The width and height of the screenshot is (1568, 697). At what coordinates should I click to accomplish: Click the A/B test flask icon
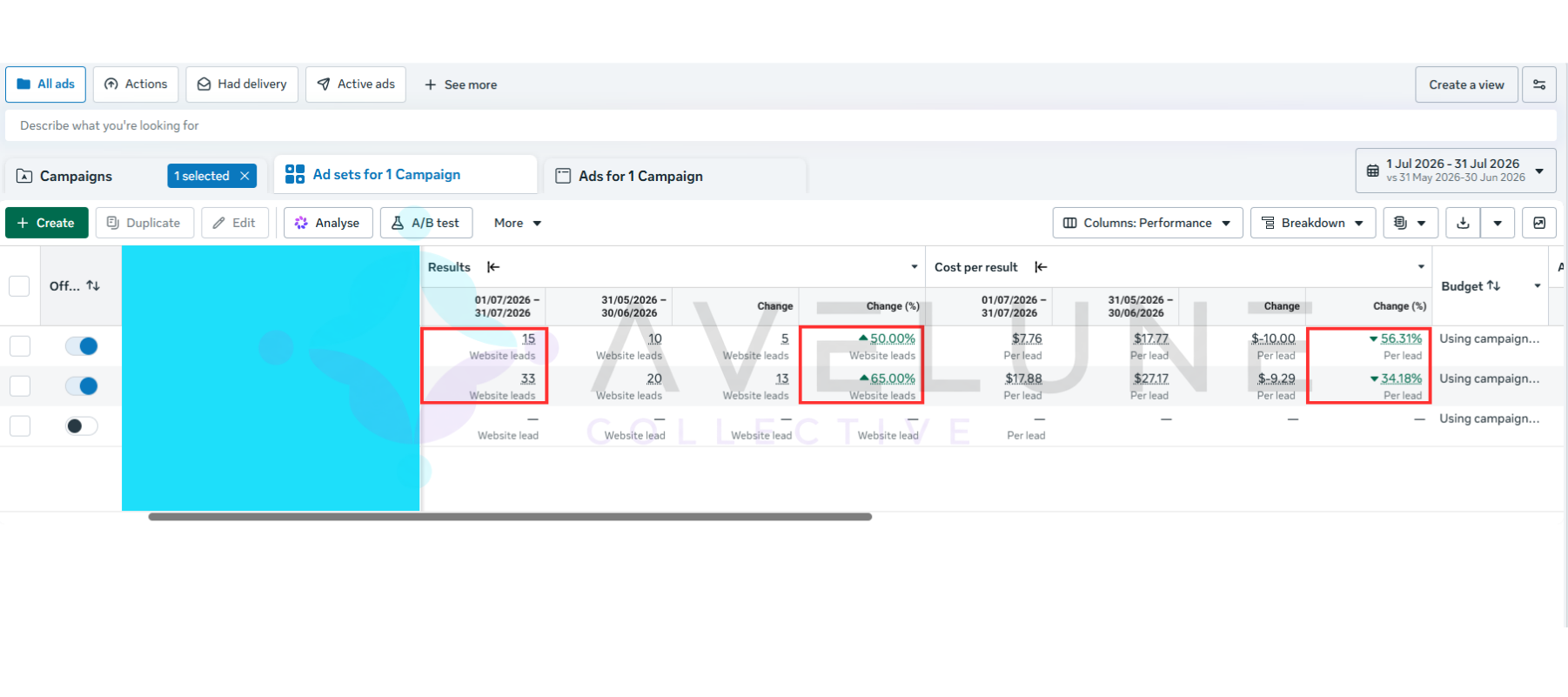point(397,223)
